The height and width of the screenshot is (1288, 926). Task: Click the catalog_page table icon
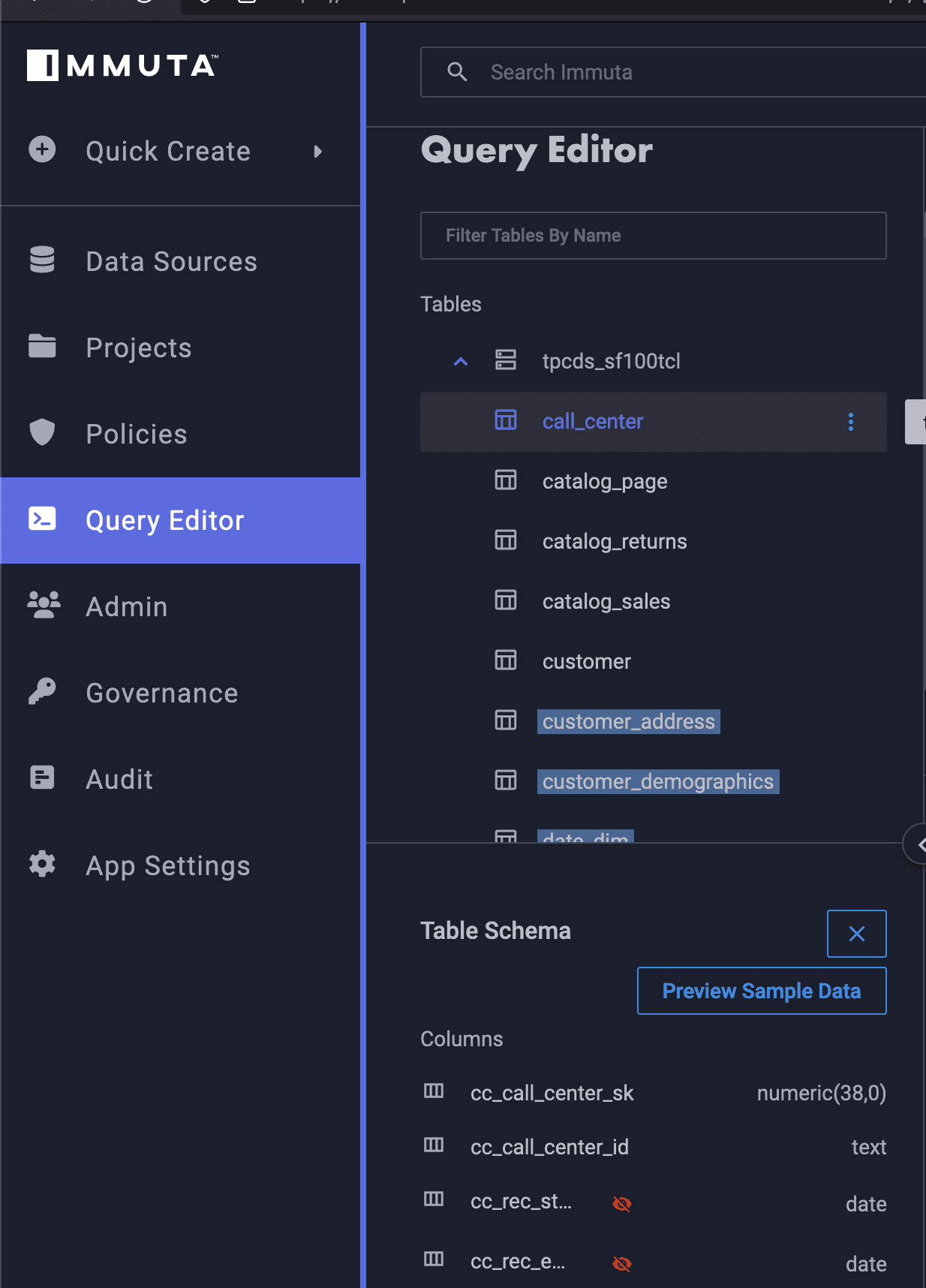click(506, 480)
